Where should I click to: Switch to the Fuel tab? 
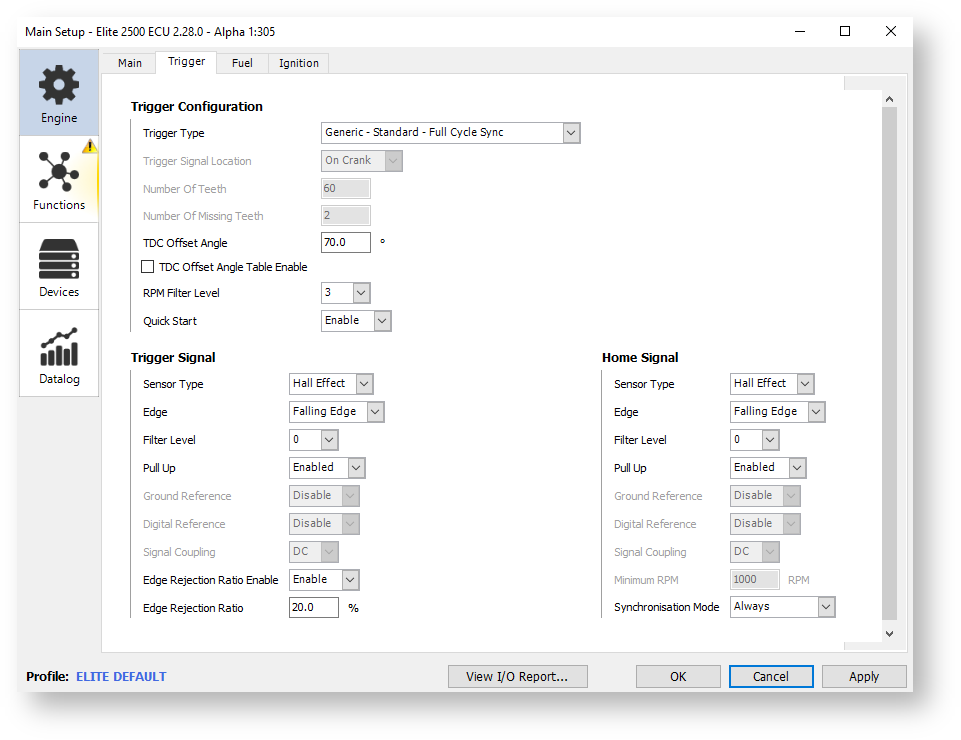(242, 63)
